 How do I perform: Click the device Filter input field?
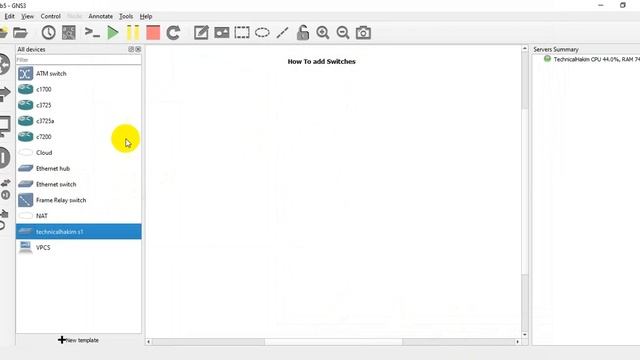pos(79,60)
